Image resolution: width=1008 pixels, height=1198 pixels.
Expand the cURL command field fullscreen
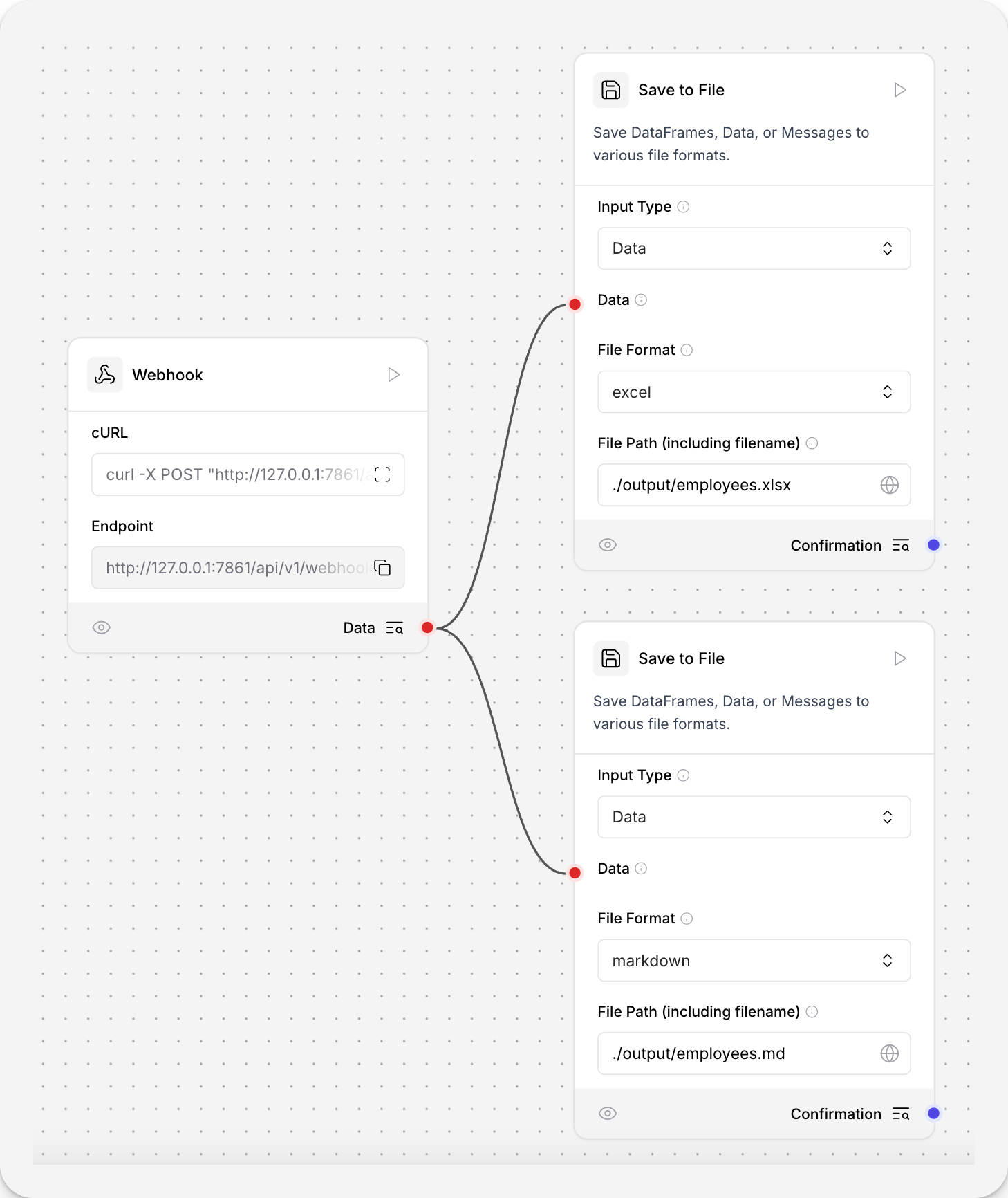[x=382, y=474]
